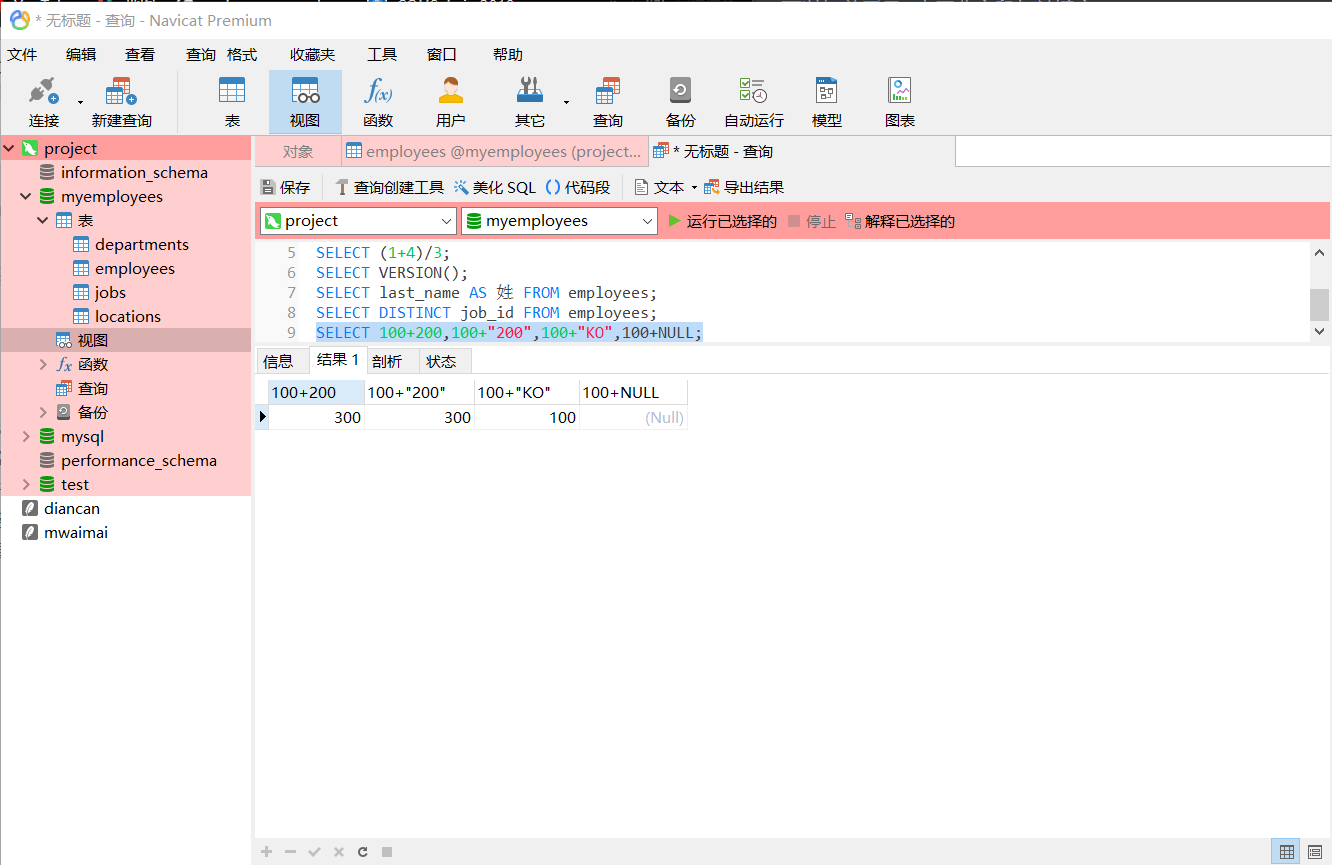Expand the 函数 functions node
The image size is (1332, 865).
pyautogui.click(x=43, y=364)
